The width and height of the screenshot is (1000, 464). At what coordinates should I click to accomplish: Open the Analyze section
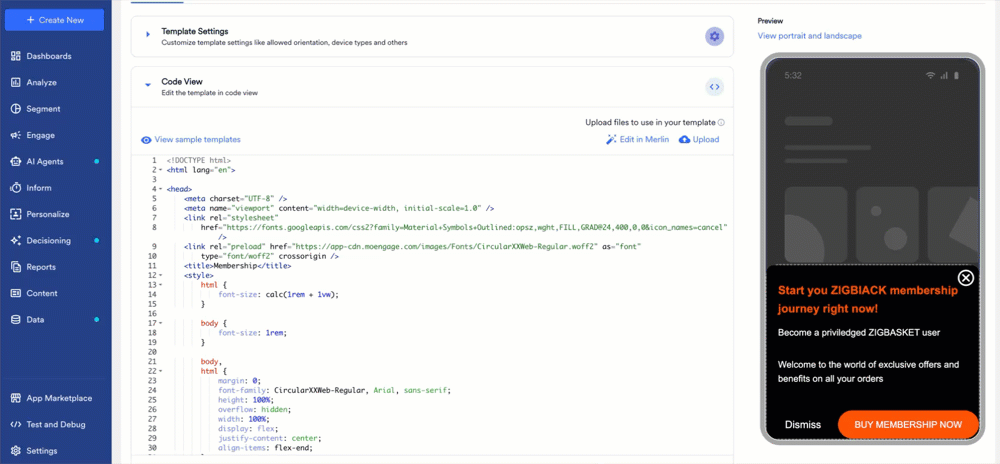[x=41, y=82]
